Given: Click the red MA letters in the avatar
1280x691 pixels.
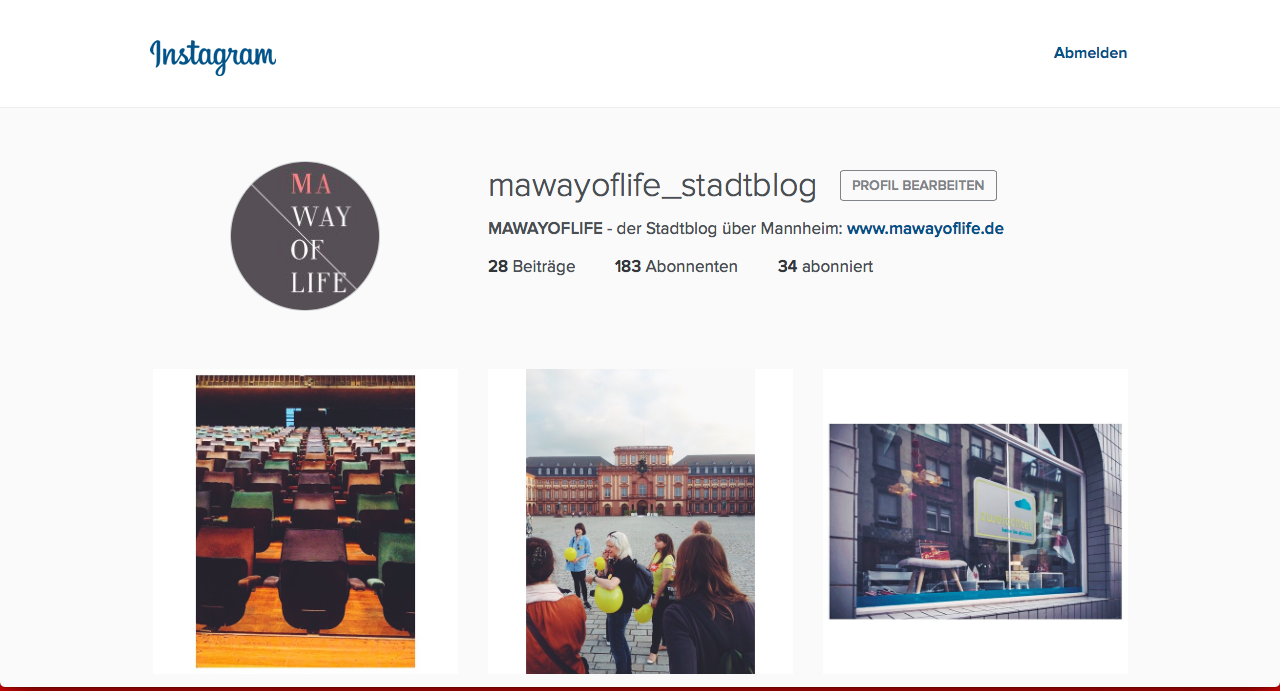Looking at the screenshot, I should pos(311,184).
